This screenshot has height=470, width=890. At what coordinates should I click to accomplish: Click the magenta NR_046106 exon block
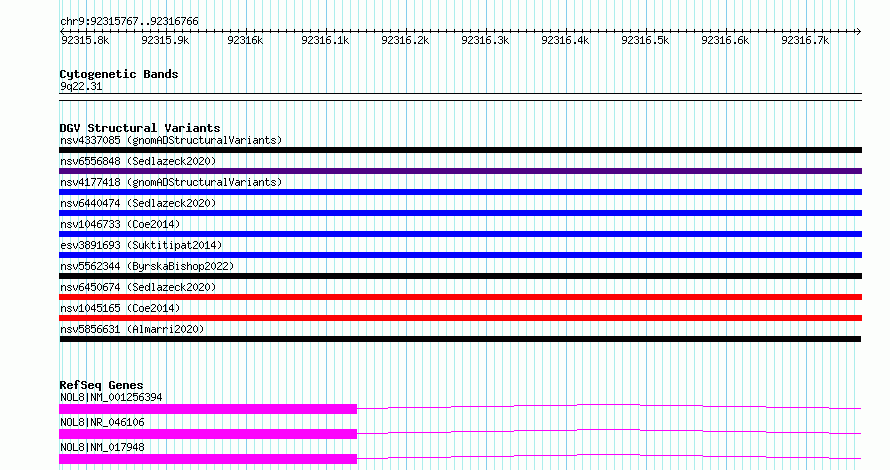[x=208, y=434]
